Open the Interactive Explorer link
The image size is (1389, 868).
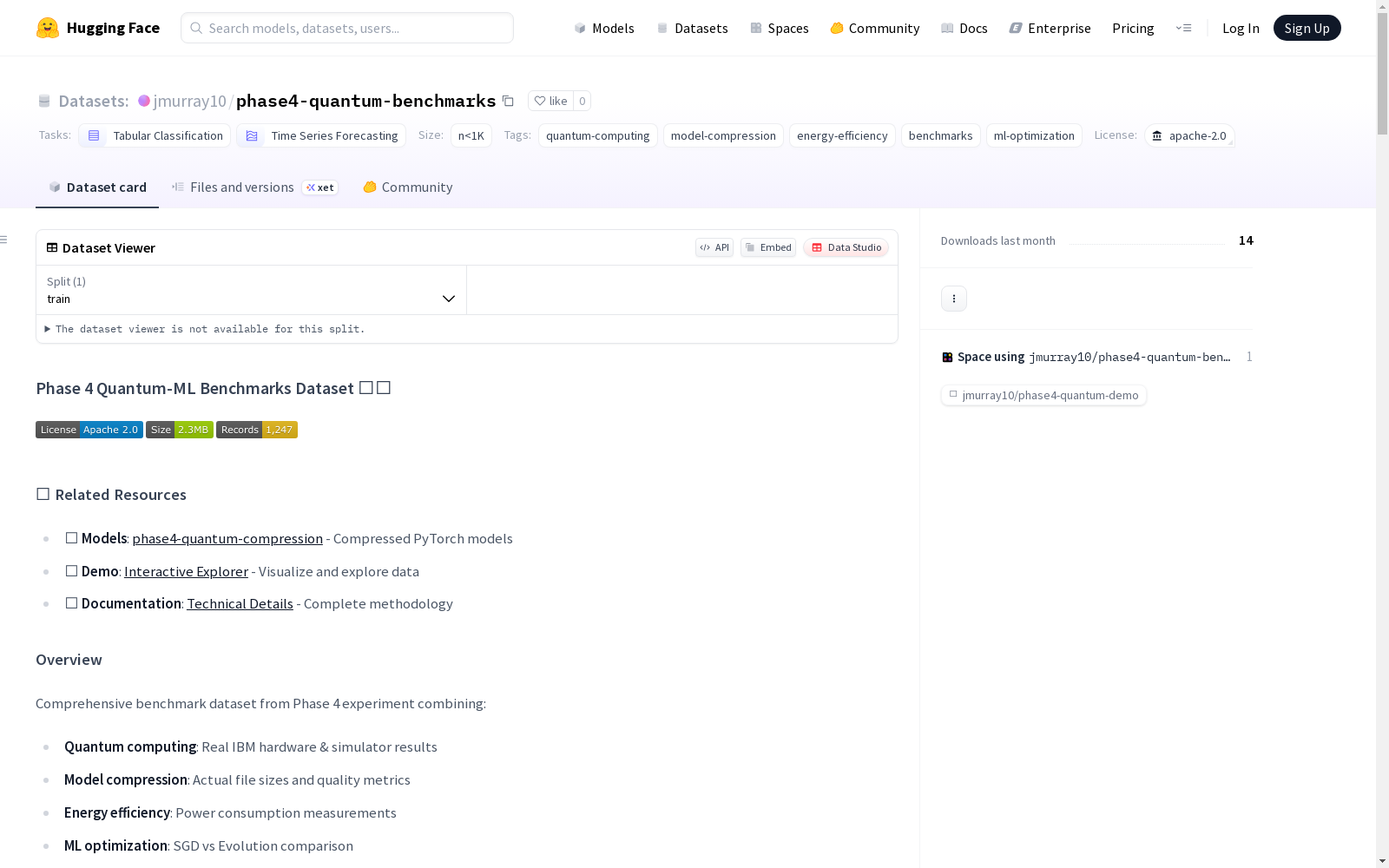186,572
